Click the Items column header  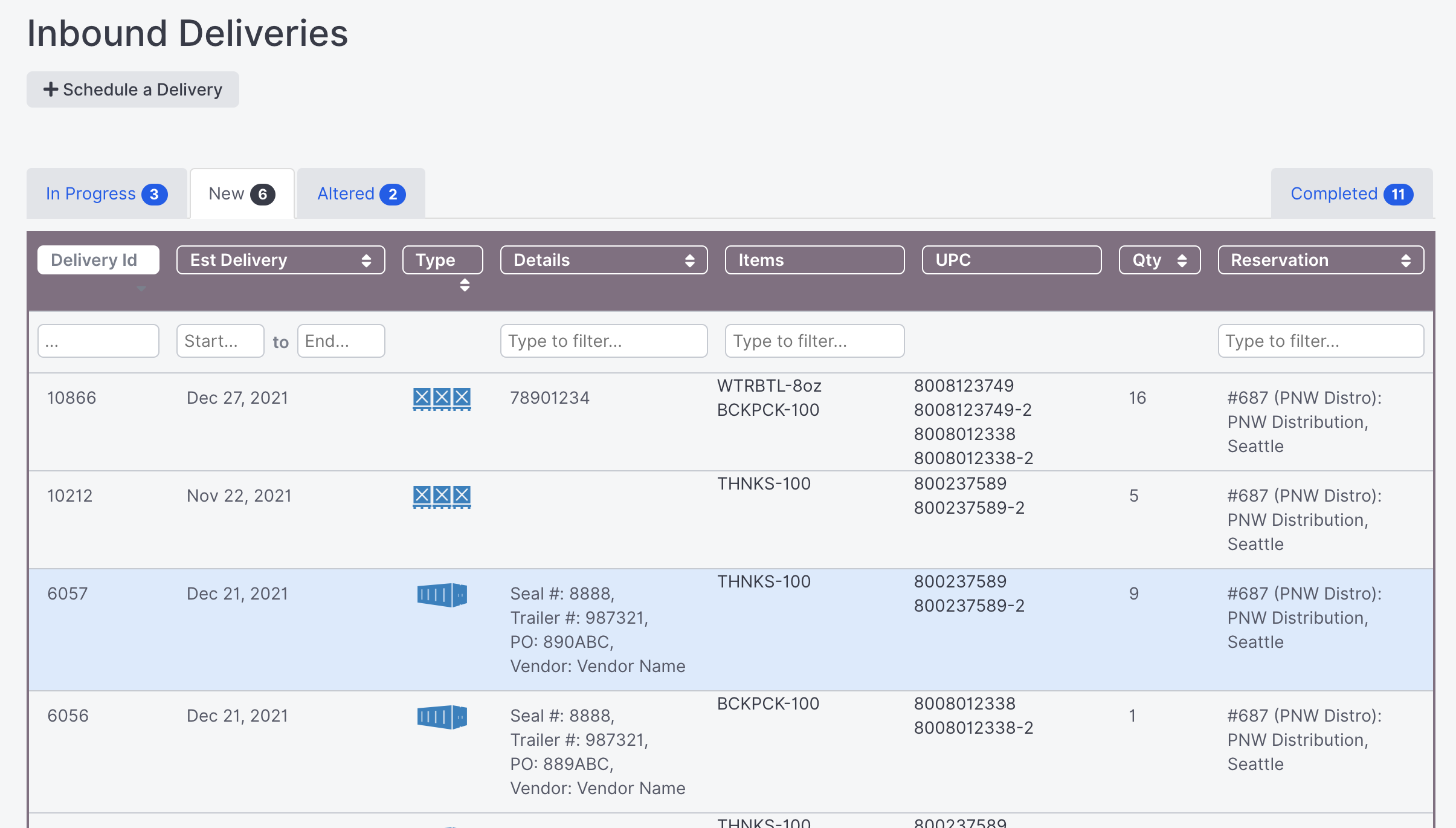point(814,260)
